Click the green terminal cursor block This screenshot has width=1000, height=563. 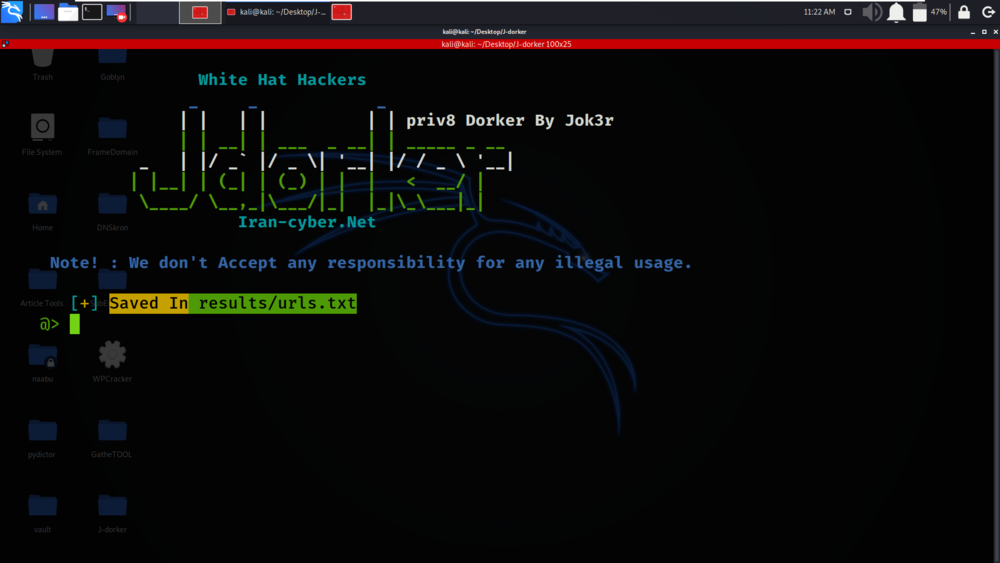(x=75, y=324)
